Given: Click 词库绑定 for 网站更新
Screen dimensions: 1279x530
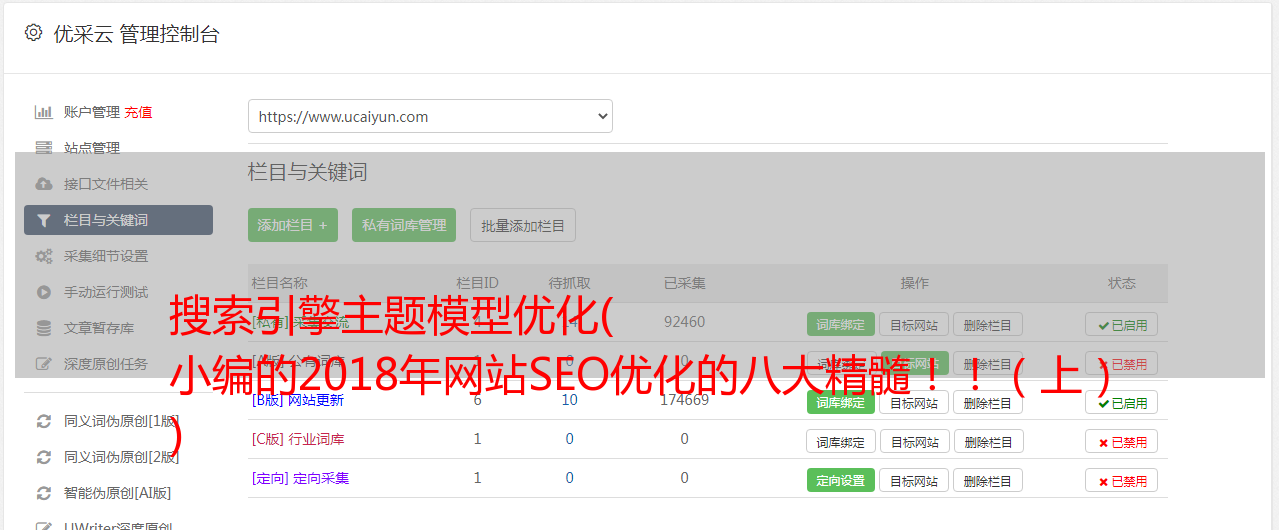Looking at the screenshot, I should 841,402.
